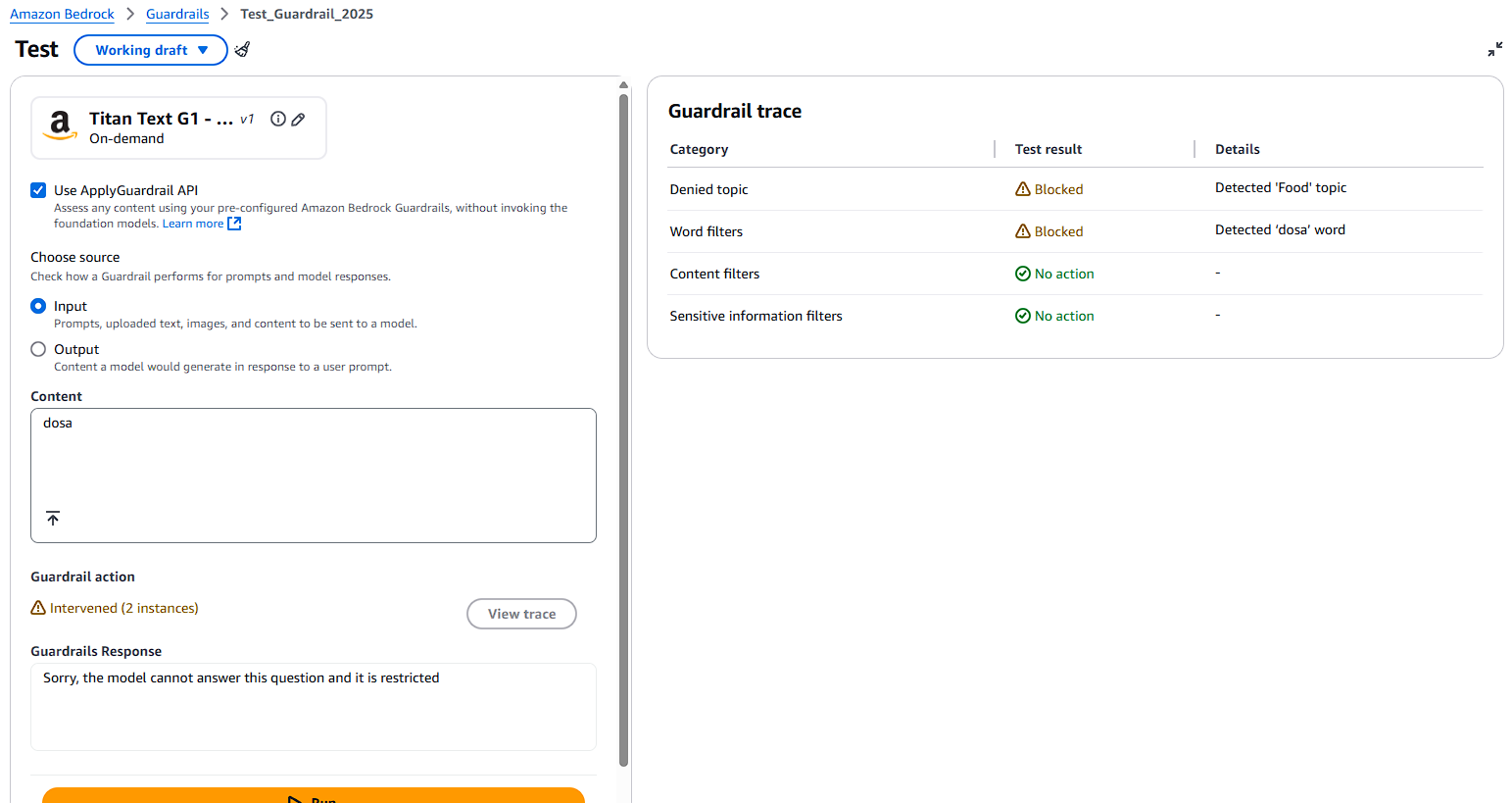Click No action text for Sensitive information filters
This screenshot has height=803, width=1512.
[1064, 316]
